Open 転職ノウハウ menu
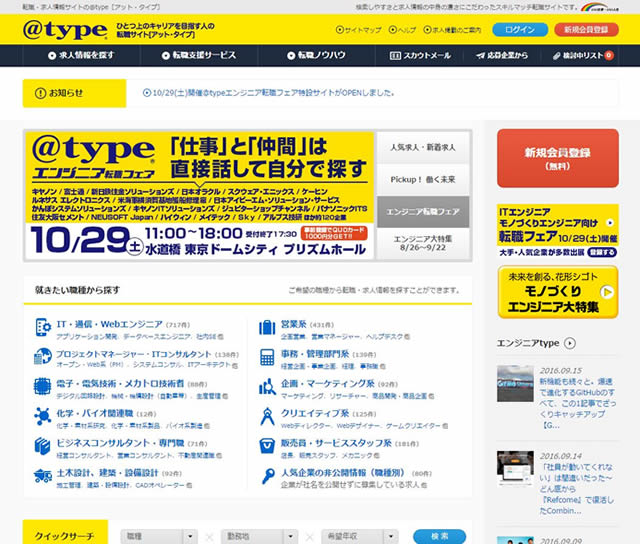Viewport: 640px width, 544px height. (x=316, y=56)
